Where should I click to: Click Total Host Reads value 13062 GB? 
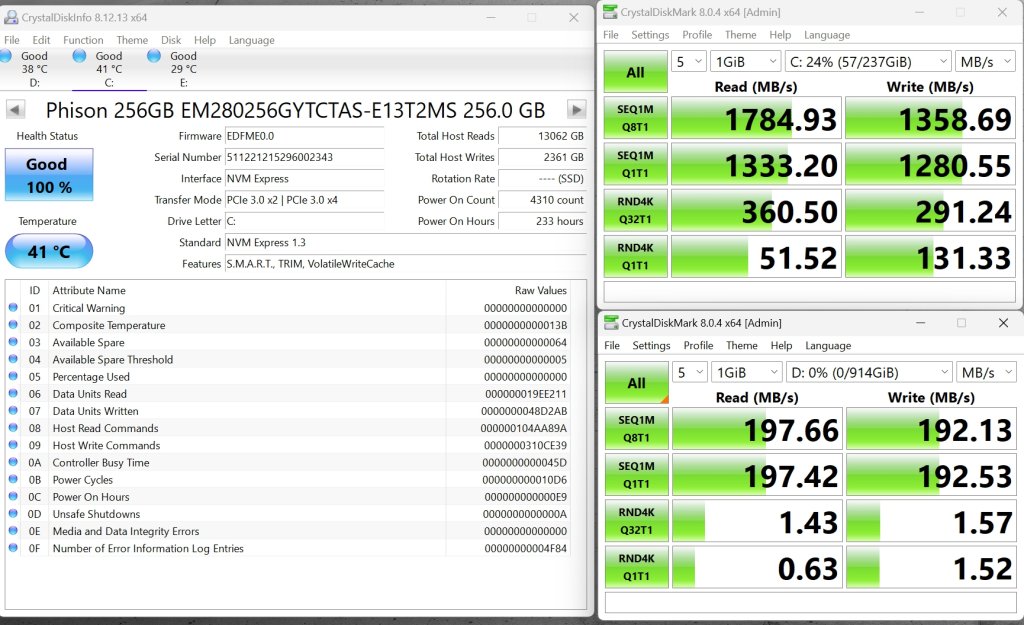[542, 136]
